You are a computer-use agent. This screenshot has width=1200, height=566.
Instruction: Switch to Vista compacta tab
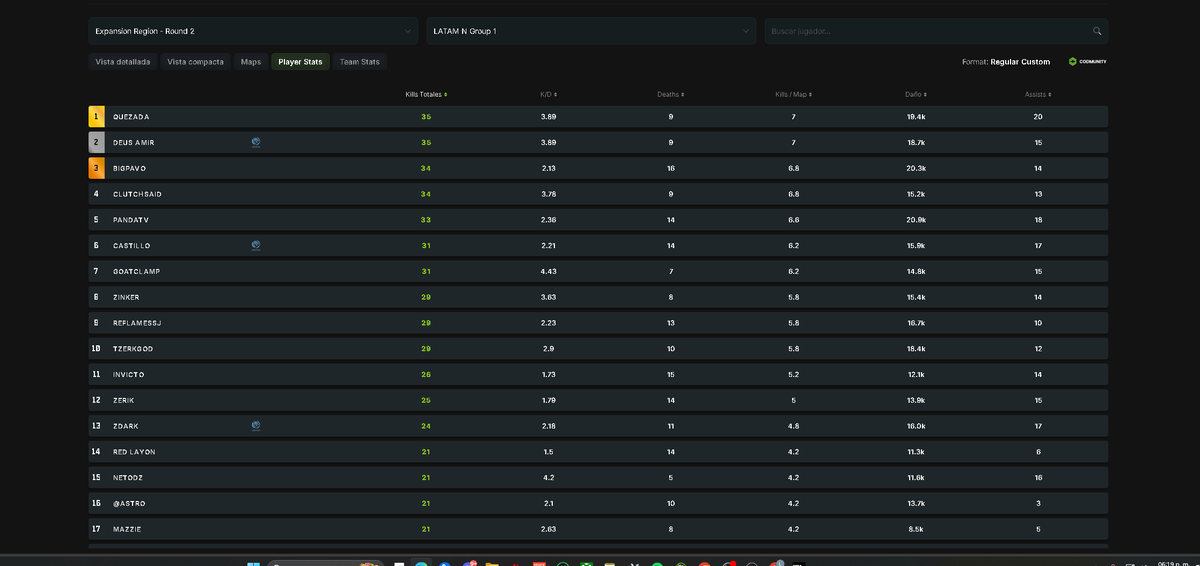pyautogui.click(x=196, y=62)
